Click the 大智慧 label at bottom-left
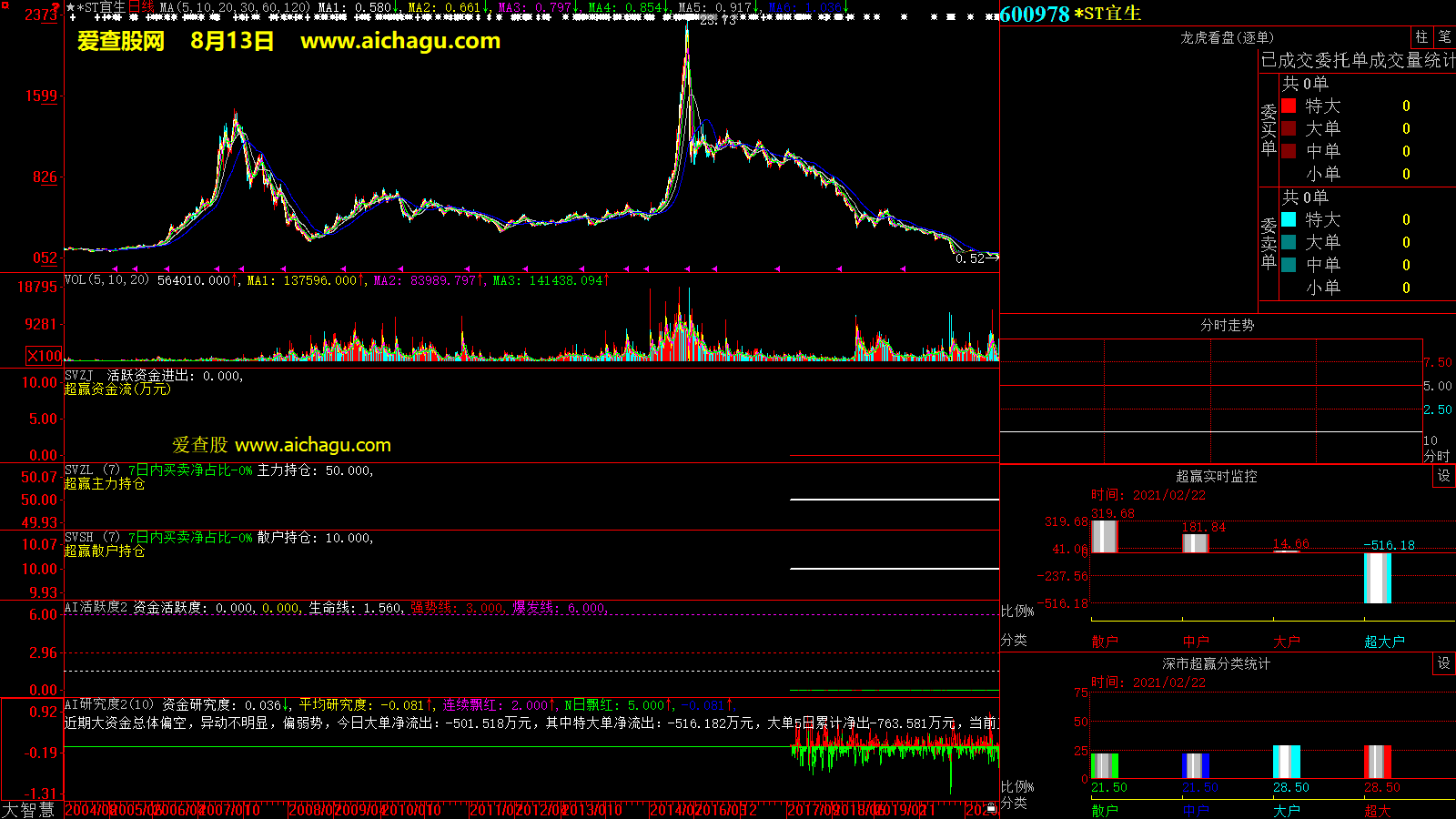 pyautogui.click(x=28, y=810)
